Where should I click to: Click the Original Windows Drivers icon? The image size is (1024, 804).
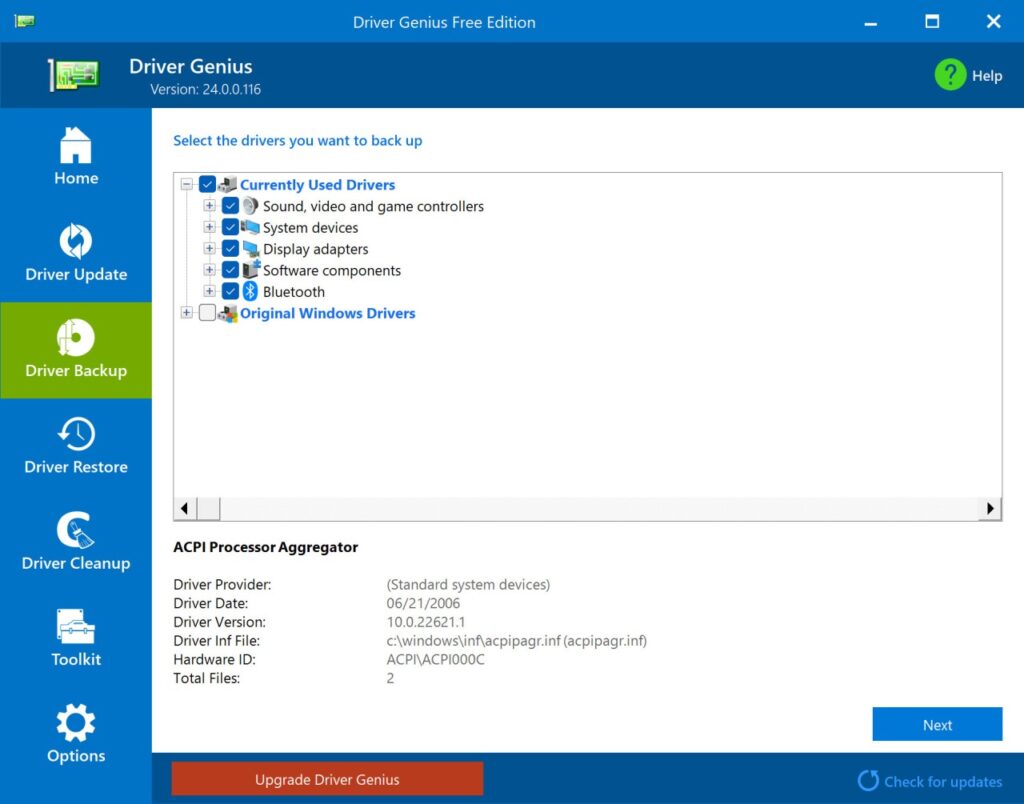click(x=227, y=314)
